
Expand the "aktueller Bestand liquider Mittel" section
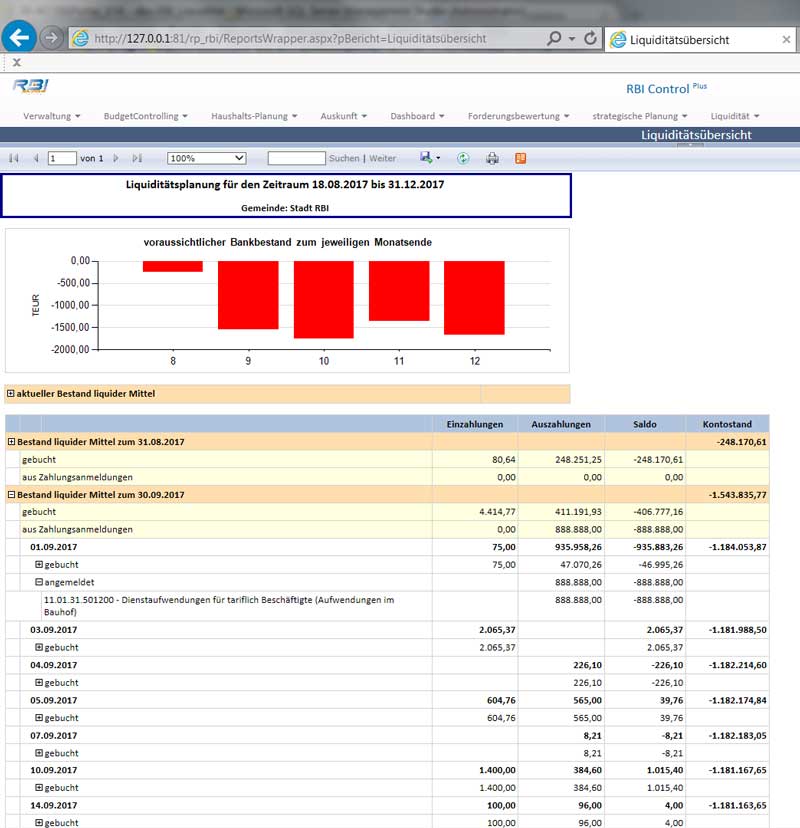[10, 393]
